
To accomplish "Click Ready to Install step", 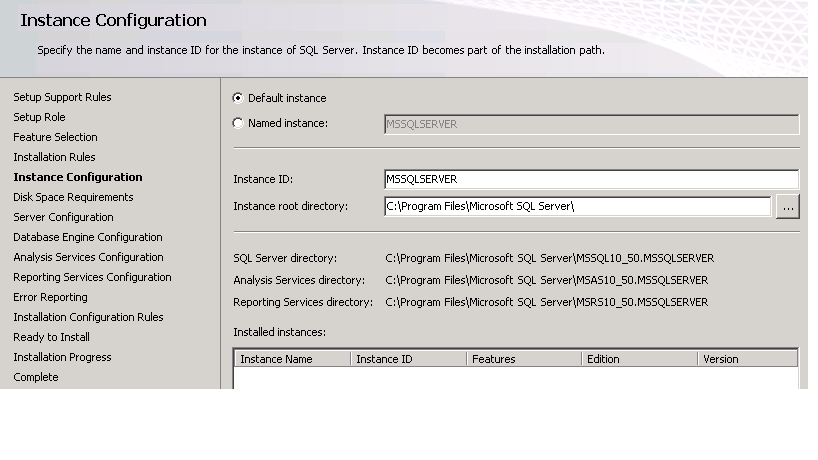I will click(x=51, y=337).
